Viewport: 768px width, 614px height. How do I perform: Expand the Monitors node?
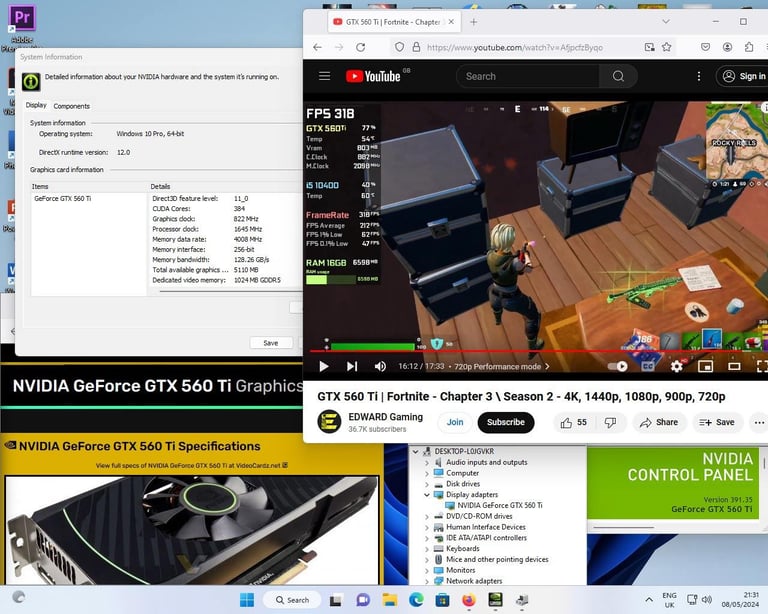[427, 570]
